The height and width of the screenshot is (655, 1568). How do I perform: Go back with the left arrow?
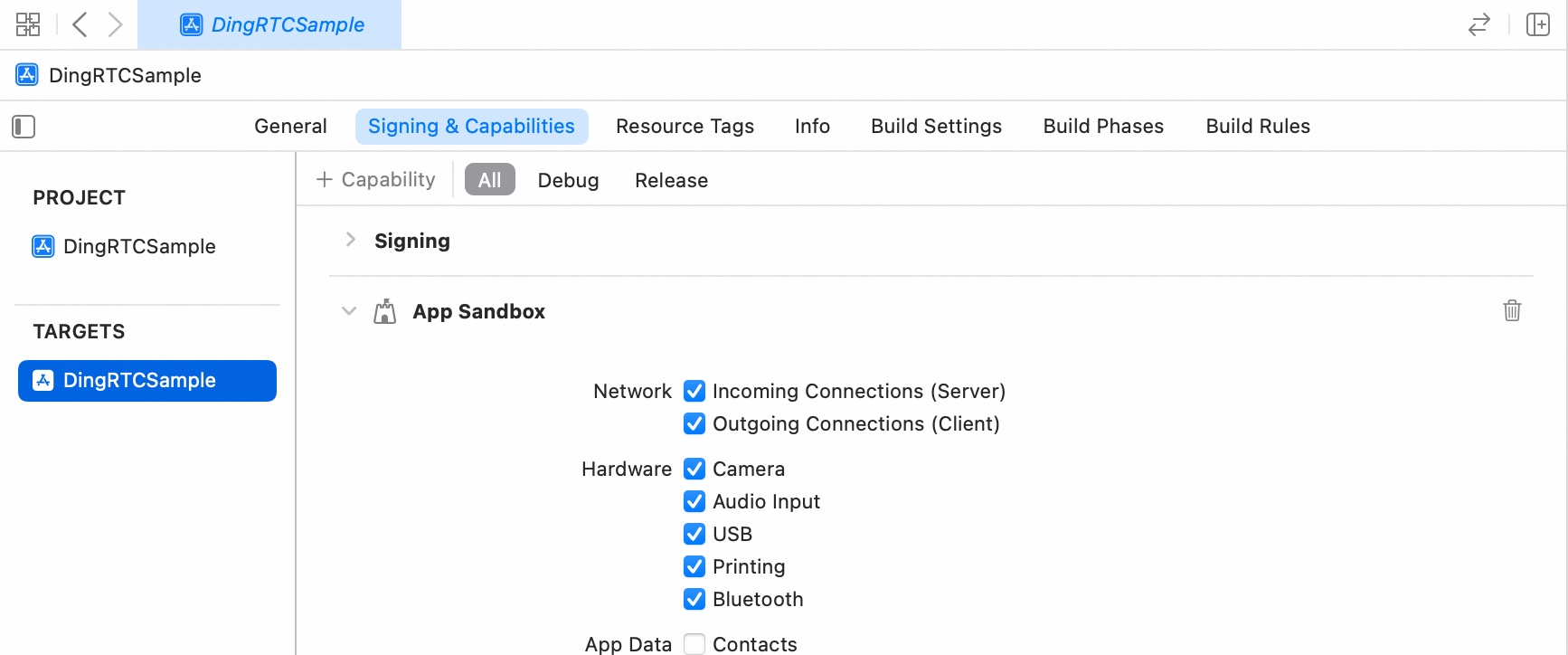point(80,24)
